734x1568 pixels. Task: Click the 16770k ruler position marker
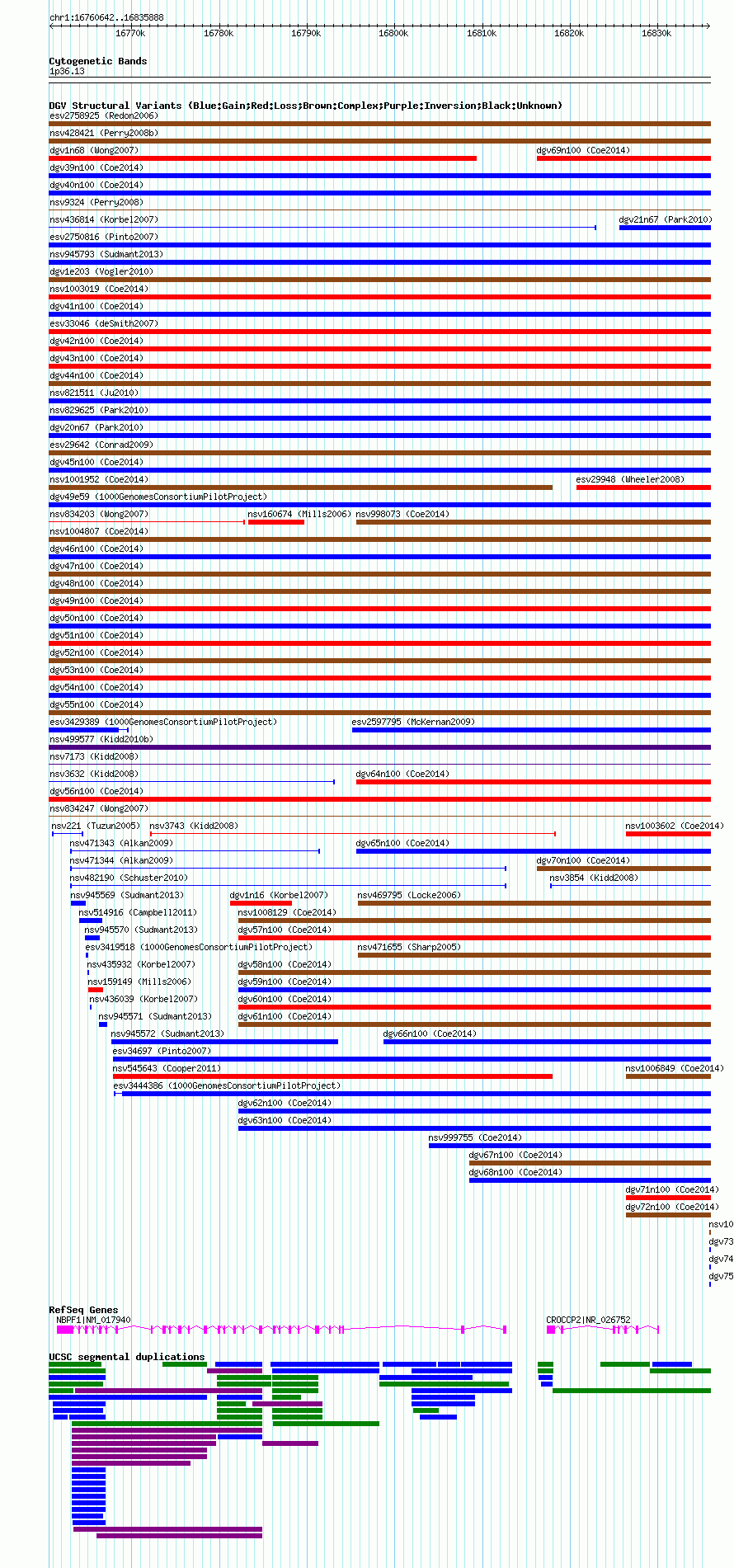tap(130, 34)
